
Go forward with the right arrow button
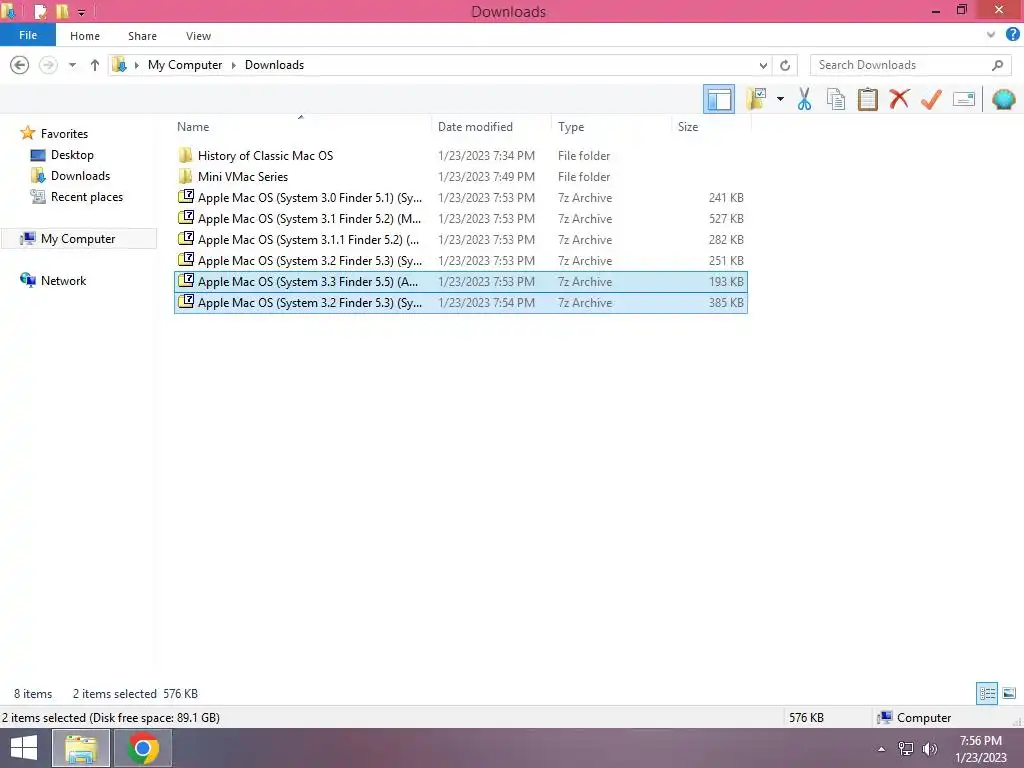tap(48, 65)
